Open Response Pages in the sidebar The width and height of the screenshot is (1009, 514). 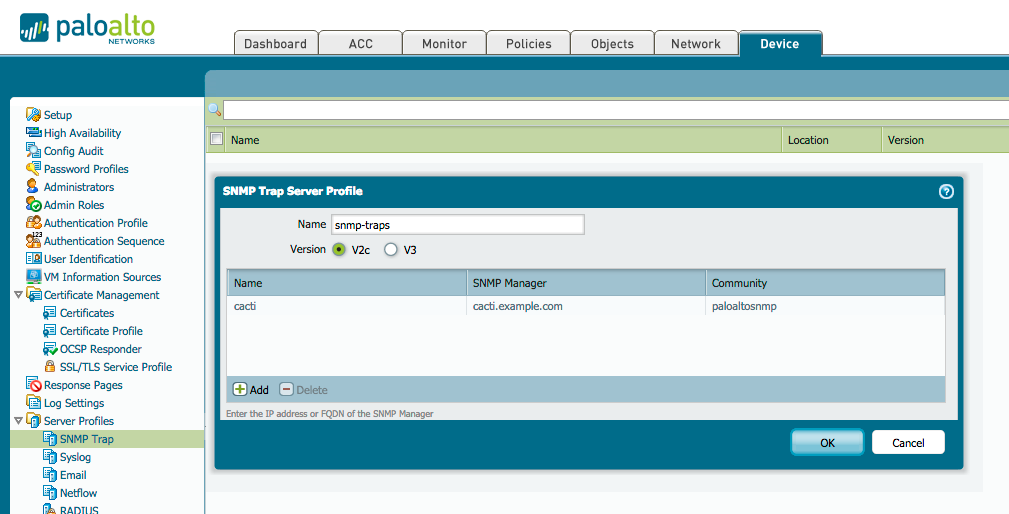point(83,385)
